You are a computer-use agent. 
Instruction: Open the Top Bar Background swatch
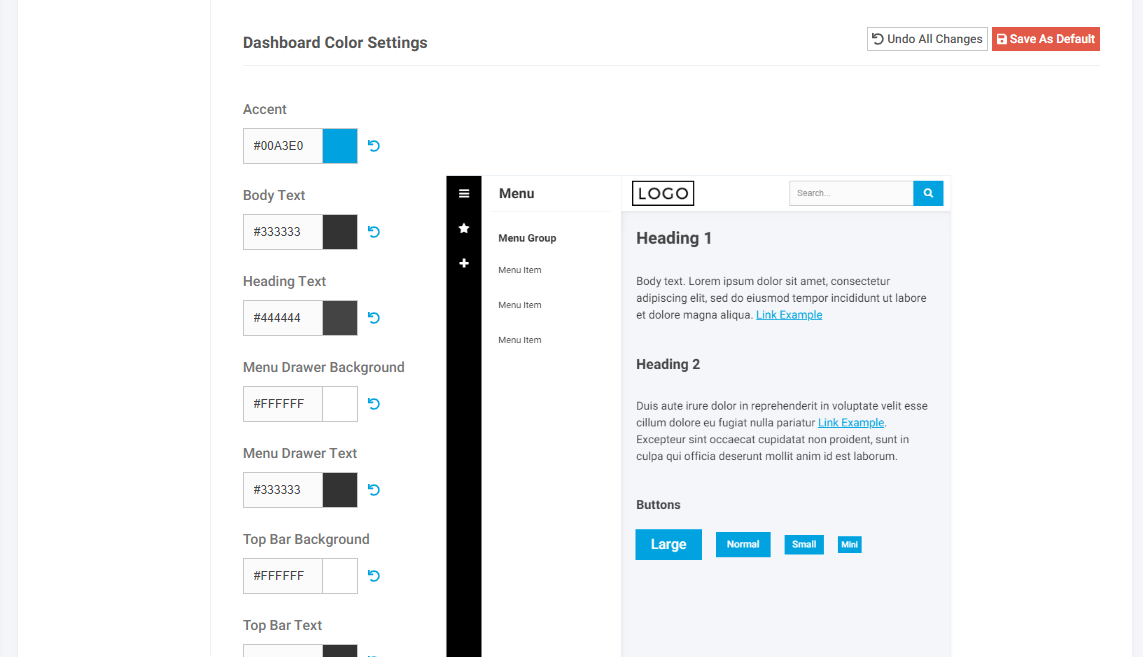340,576
